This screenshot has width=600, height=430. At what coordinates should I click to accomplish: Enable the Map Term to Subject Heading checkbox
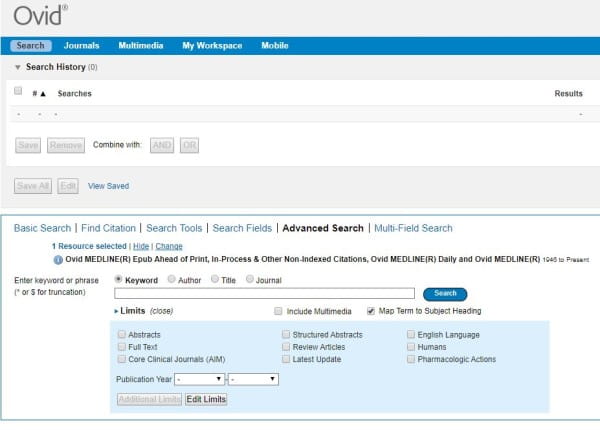pyautogui.click(x=372, y=311)
